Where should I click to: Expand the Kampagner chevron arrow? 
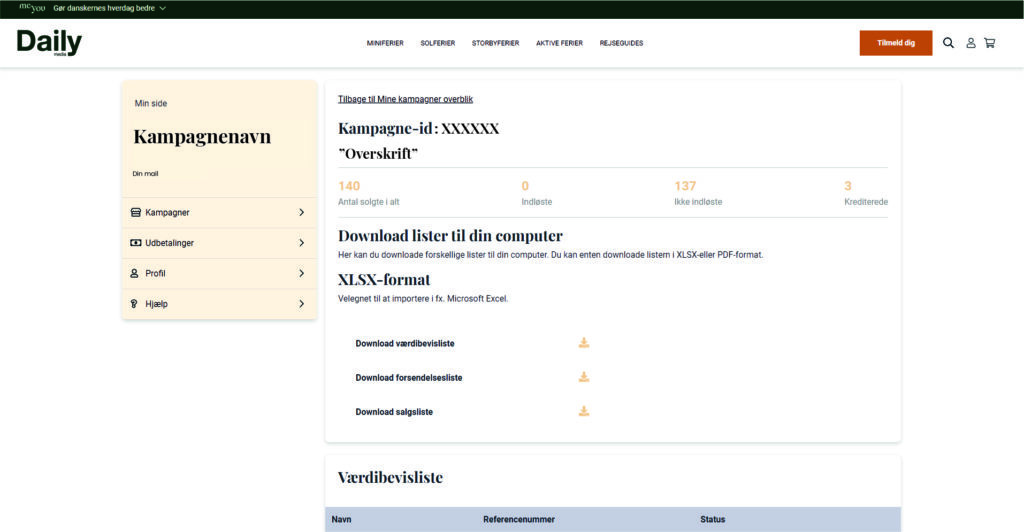click(x=301, y=212)
